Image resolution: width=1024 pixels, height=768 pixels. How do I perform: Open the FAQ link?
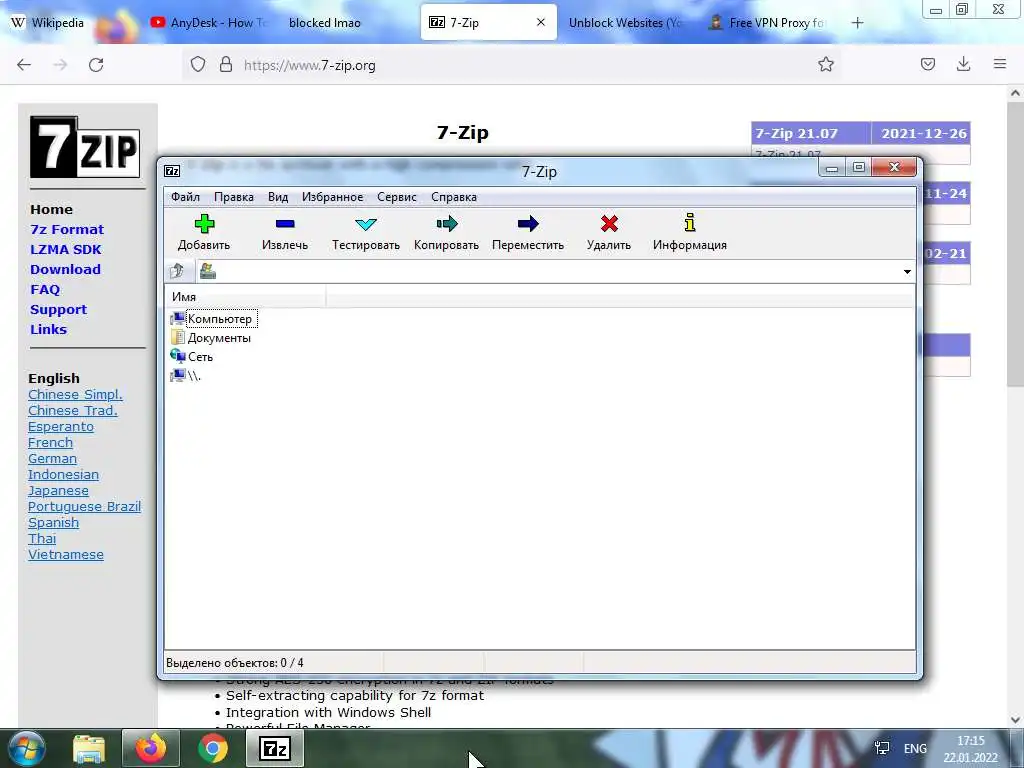pos(44,289)
